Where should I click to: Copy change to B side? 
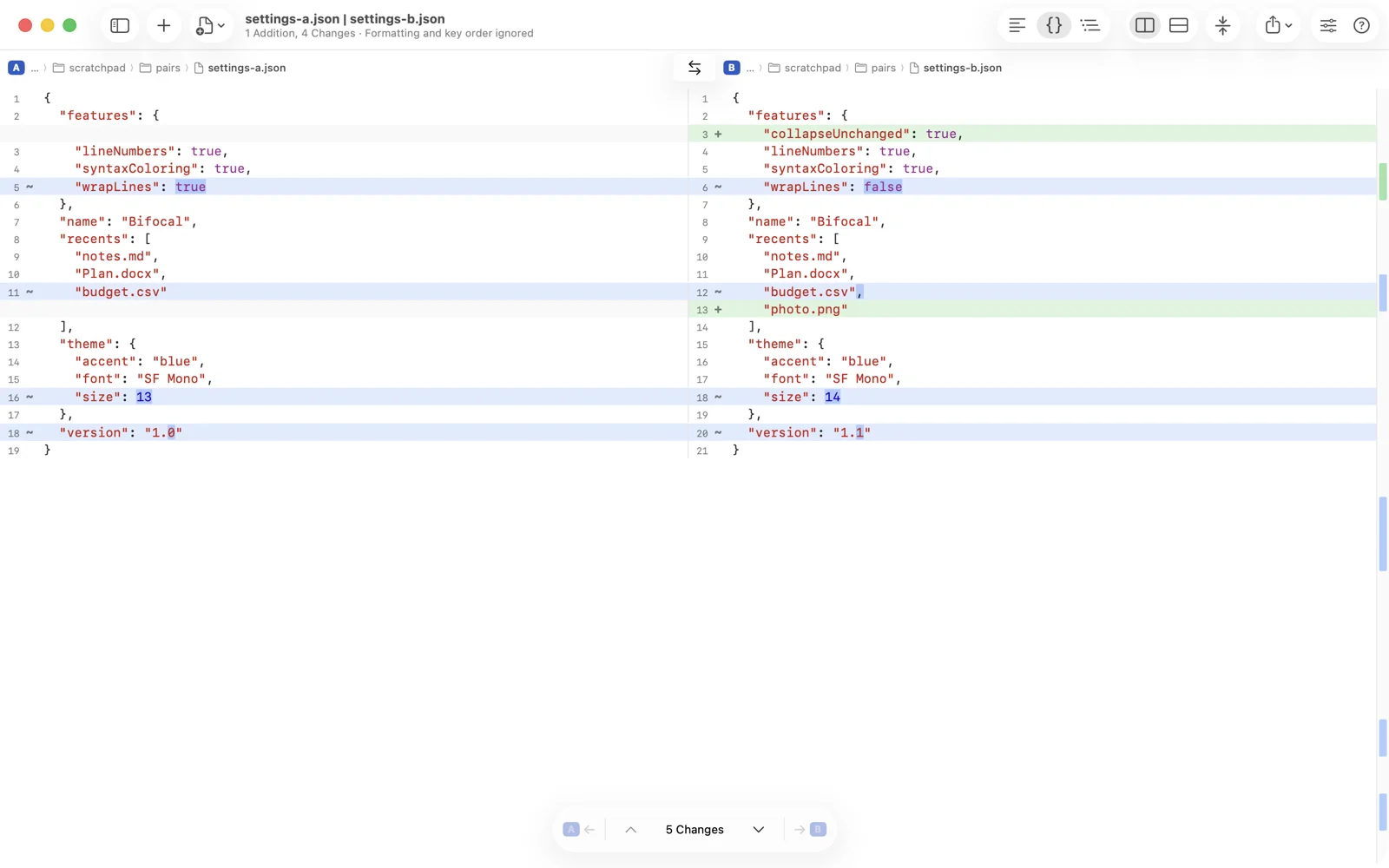pyautogui.click(x=809, y=830)
